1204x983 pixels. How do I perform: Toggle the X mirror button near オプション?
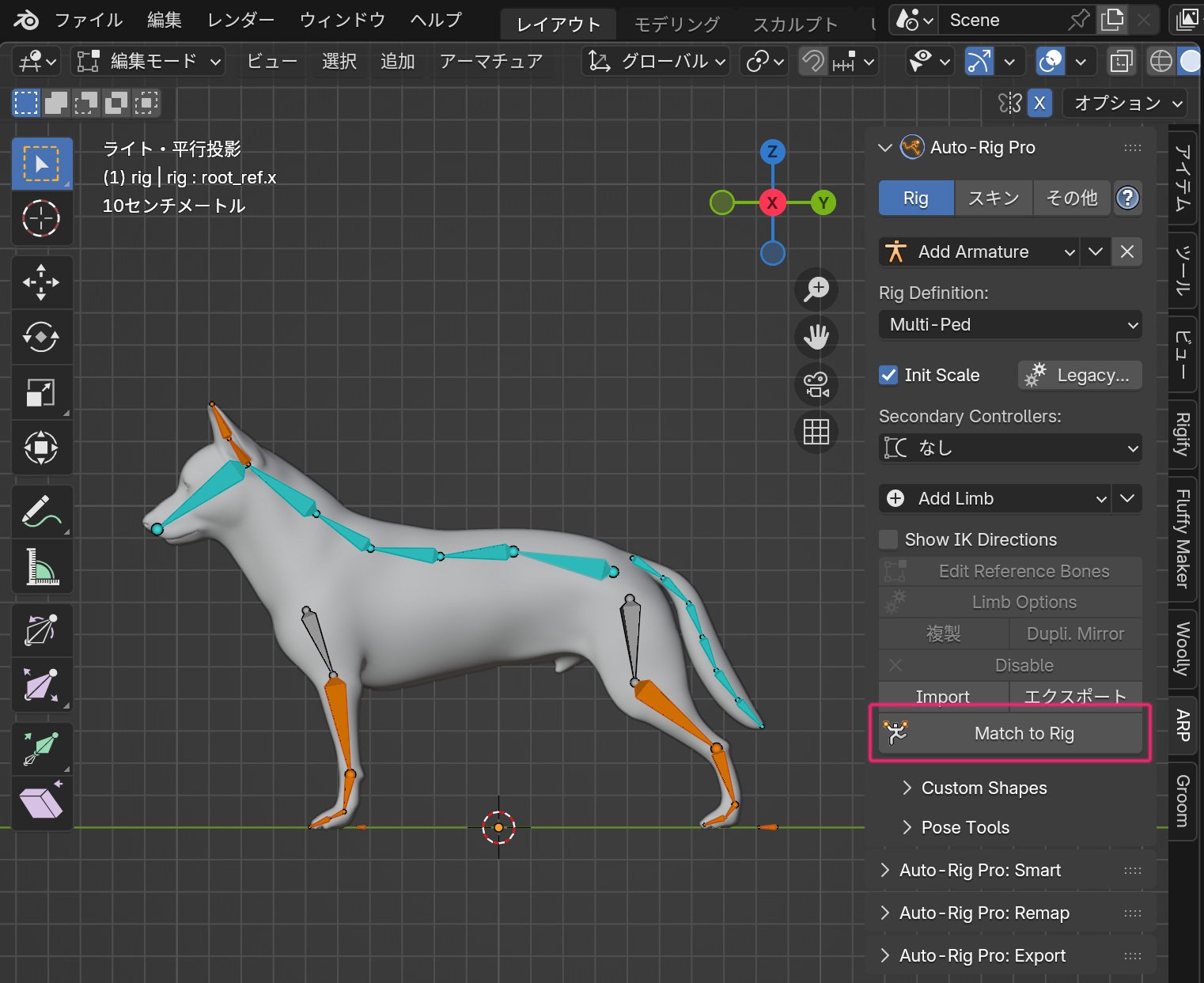tap(1039, 103)
